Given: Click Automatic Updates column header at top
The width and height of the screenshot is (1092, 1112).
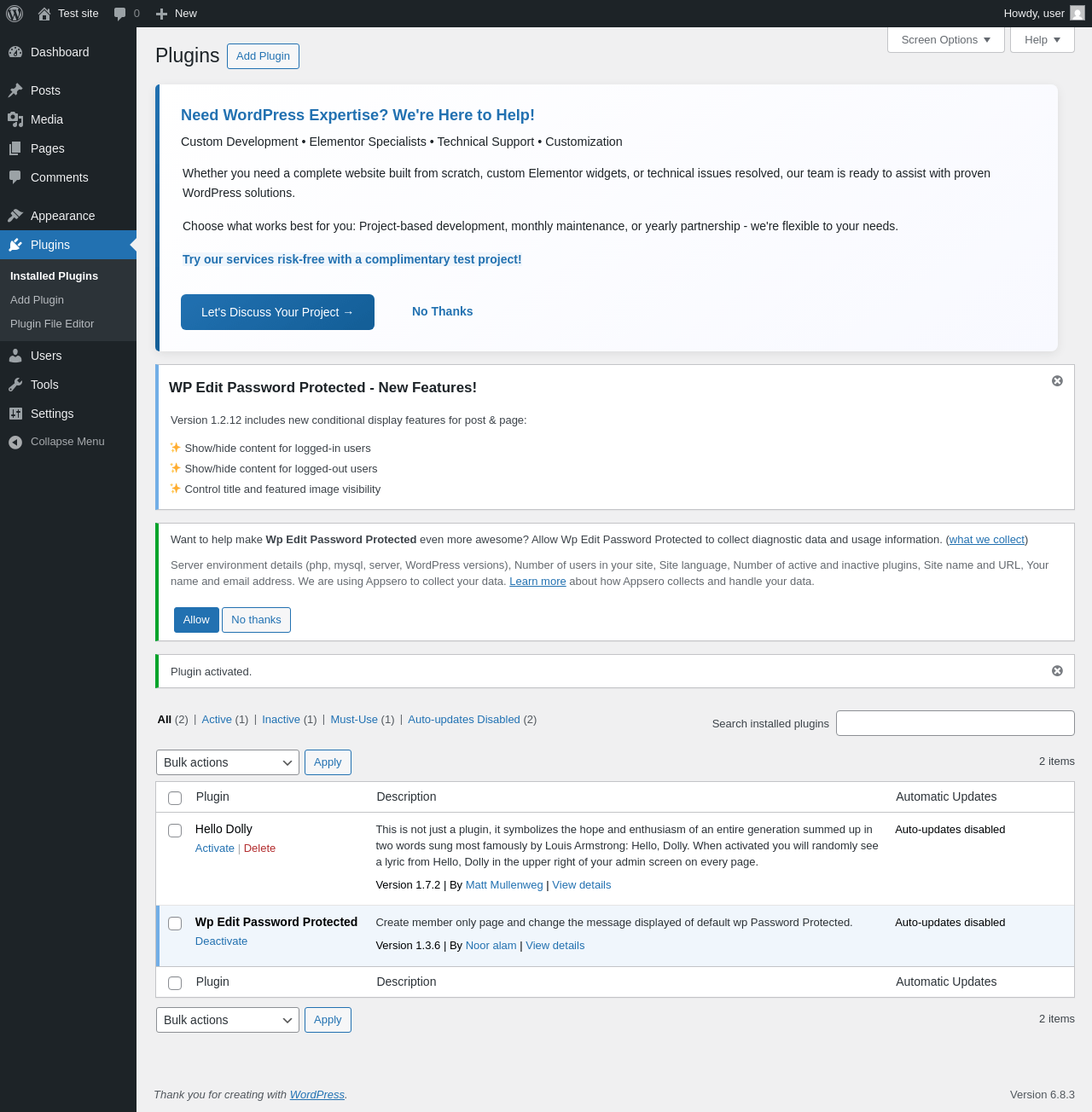Looking at the screenshot, I should click(x=946, y=796).
